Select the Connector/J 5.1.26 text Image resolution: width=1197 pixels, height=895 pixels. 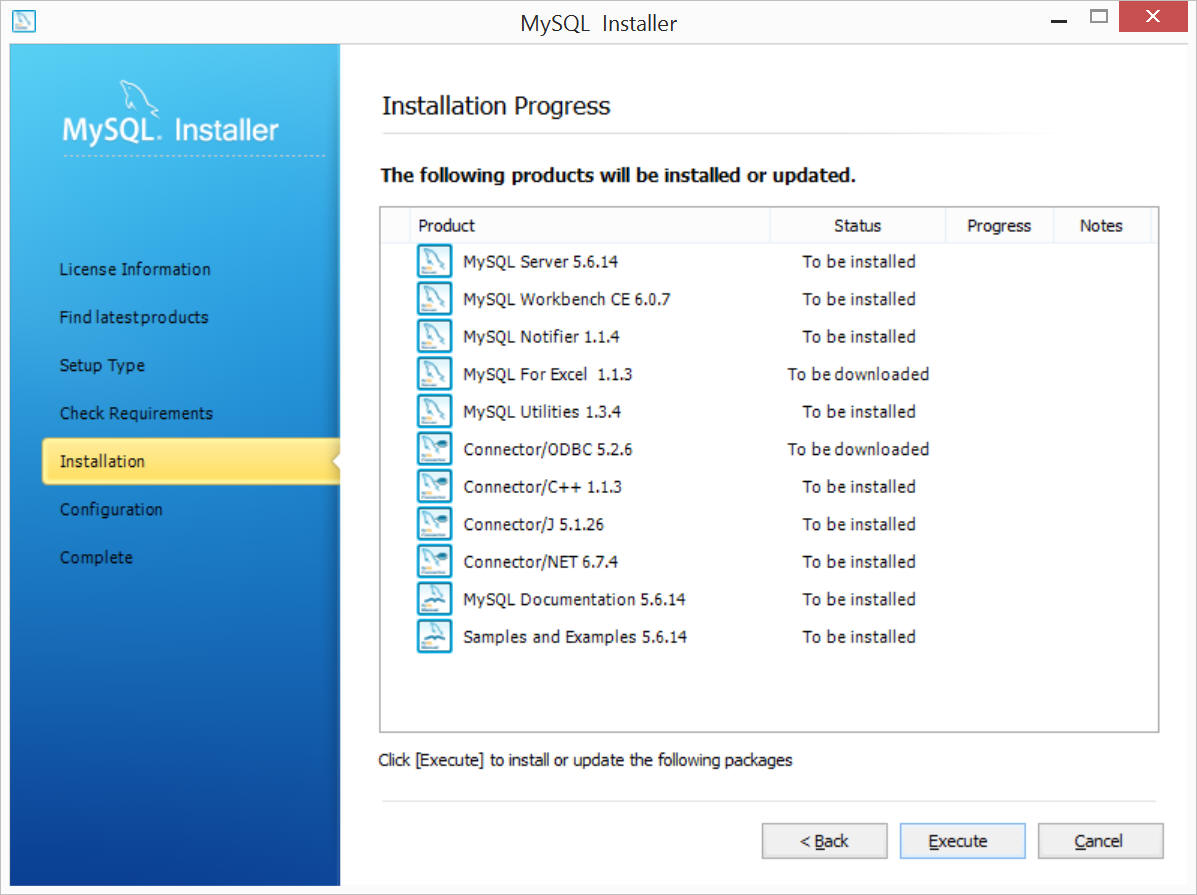point(533,524)
